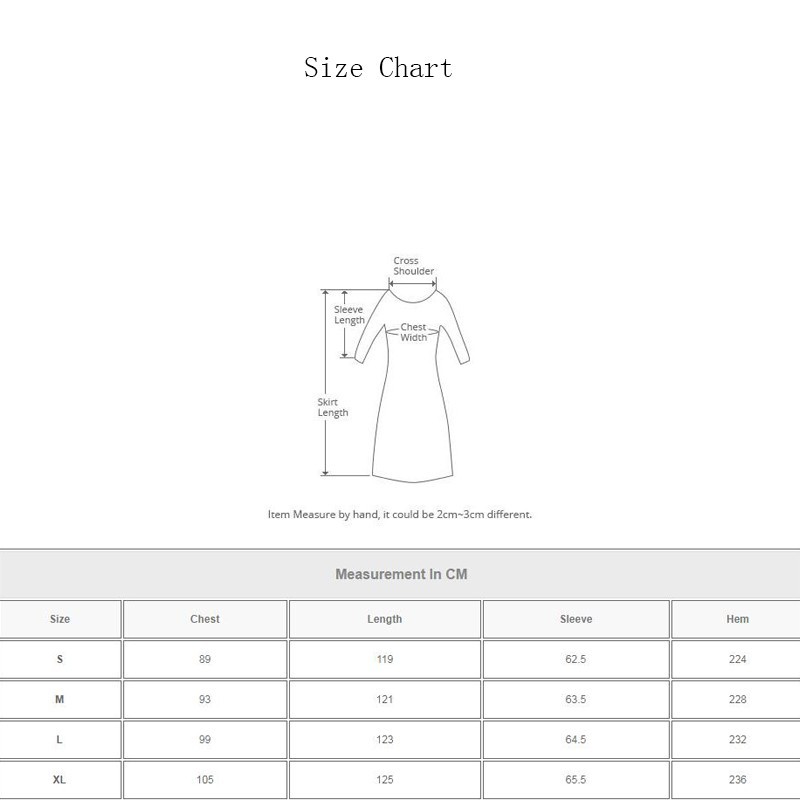The height and width of the screenshot is (800, 800).
Task: Select size M row label
Action: (59, 699)
